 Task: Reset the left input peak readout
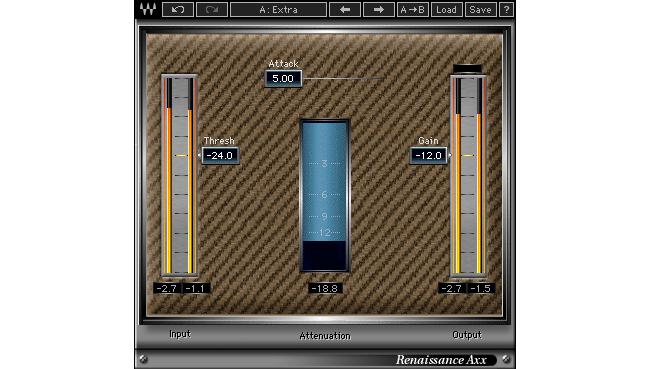(x=167, y=288)
